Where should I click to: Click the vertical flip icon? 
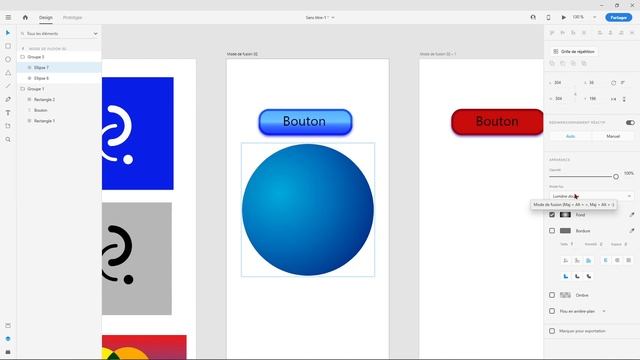[624, 99]
